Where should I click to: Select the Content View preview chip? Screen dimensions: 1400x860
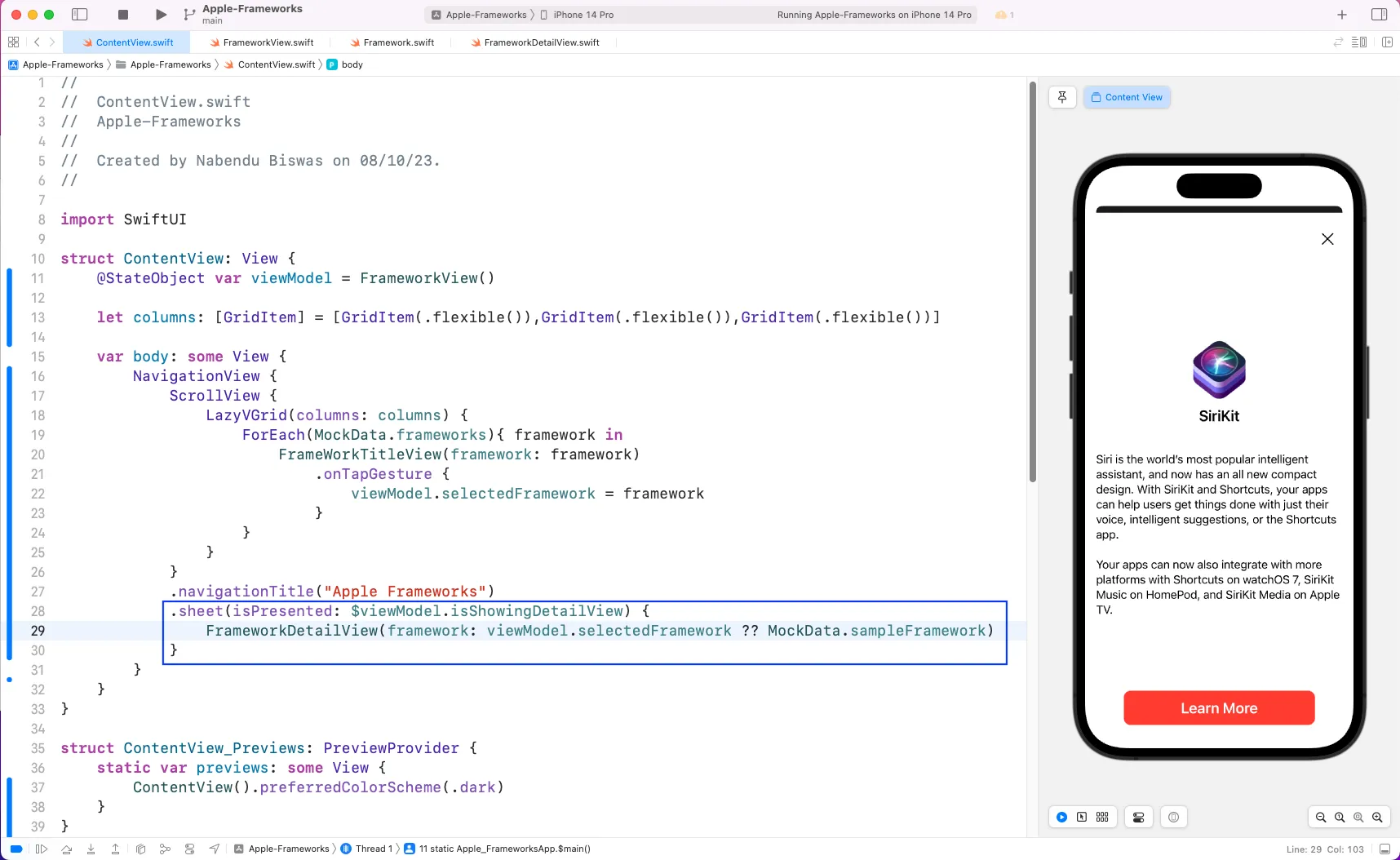(1127, 97)
